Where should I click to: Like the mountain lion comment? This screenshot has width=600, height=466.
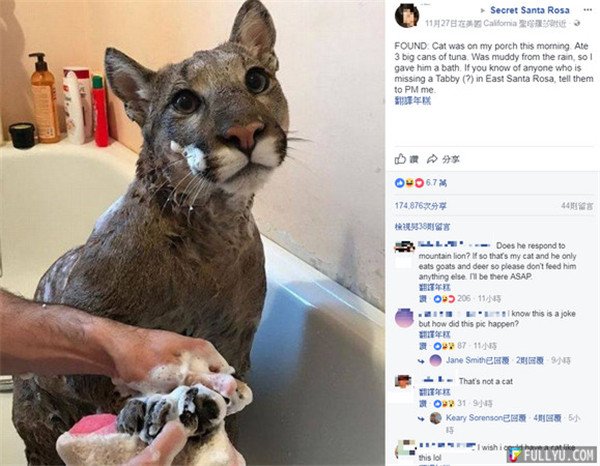pos(423,299)
